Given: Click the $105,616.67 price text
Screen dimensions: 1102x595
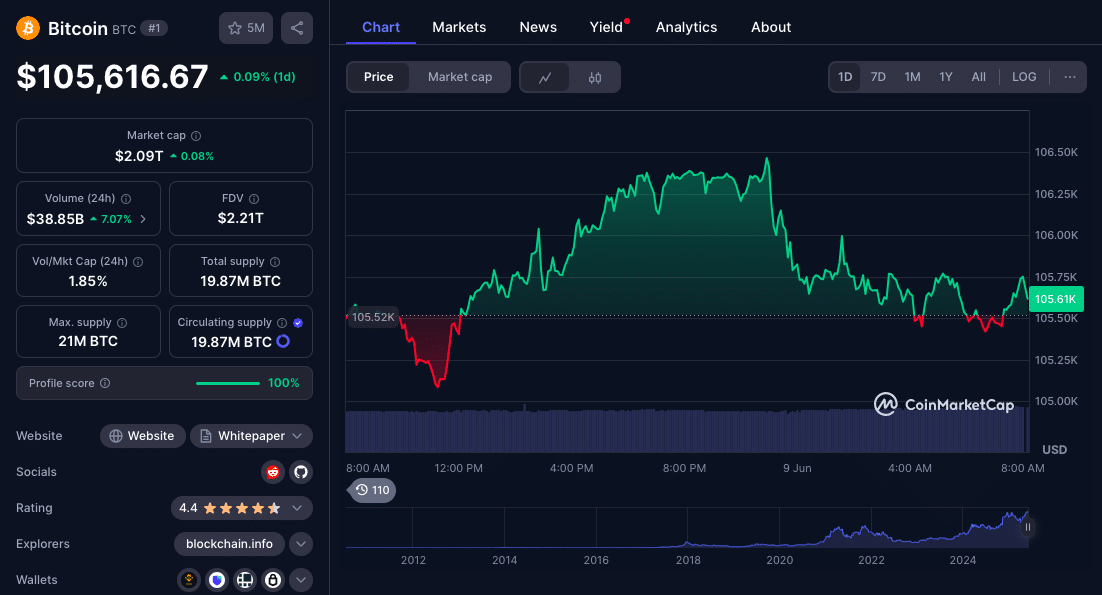Looking at the screenshot, I should click(x=112, y=77).
